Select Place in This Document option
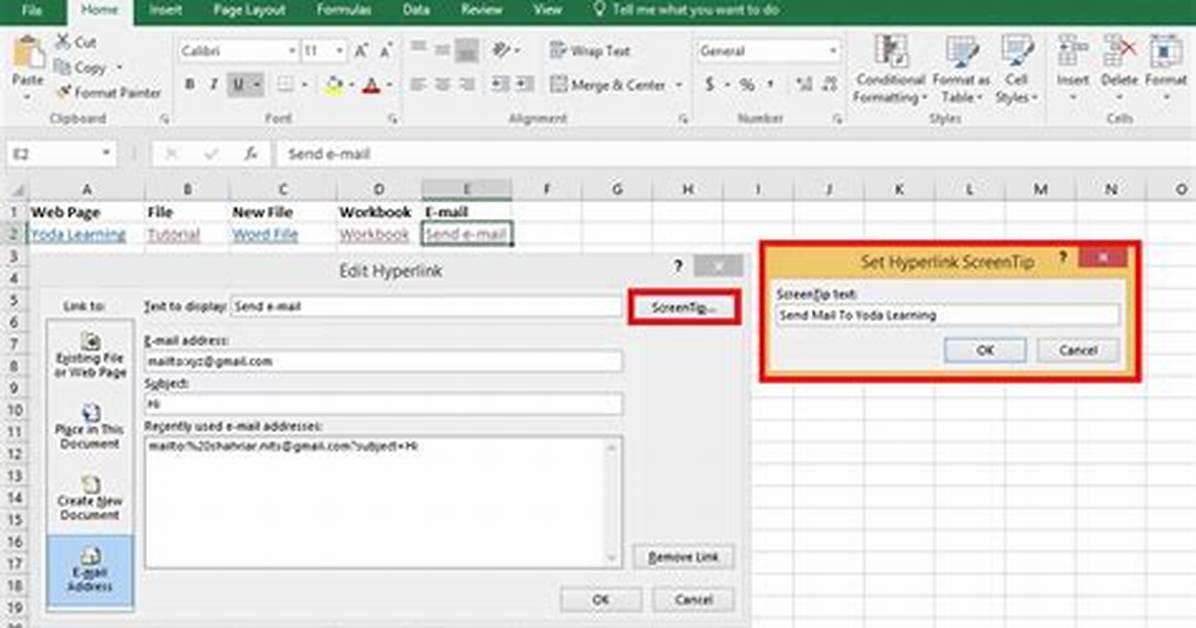Viewport: 1196px width, 628px height. tap(90, 426)
